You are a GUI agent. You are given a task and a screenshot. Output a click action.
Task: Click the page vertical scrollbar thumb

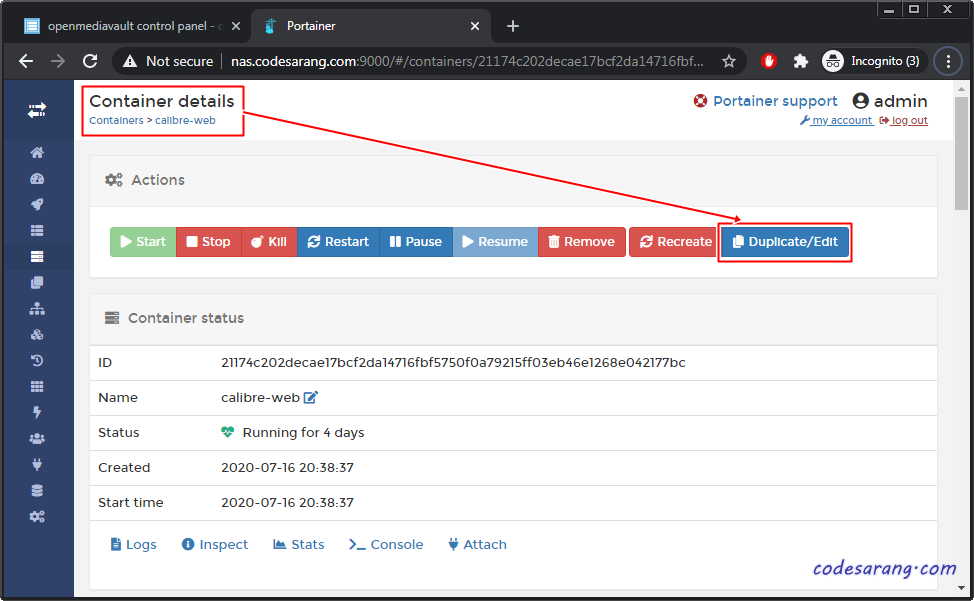click(962, 153)
